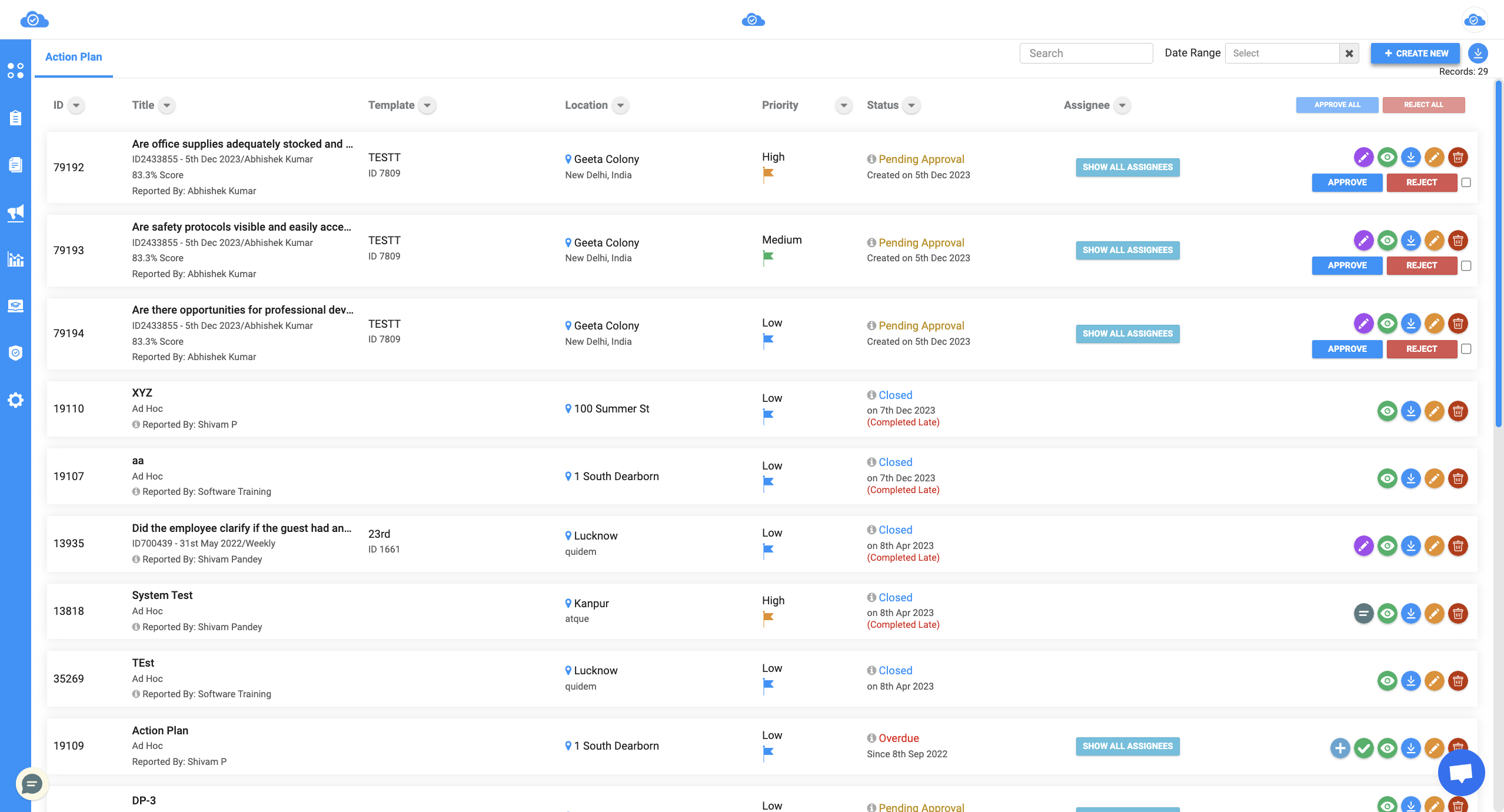Image resolution: width=1504 pixels, height=812 pixels.
Task: Download action plan 79192
Action: click(1410, 157)
